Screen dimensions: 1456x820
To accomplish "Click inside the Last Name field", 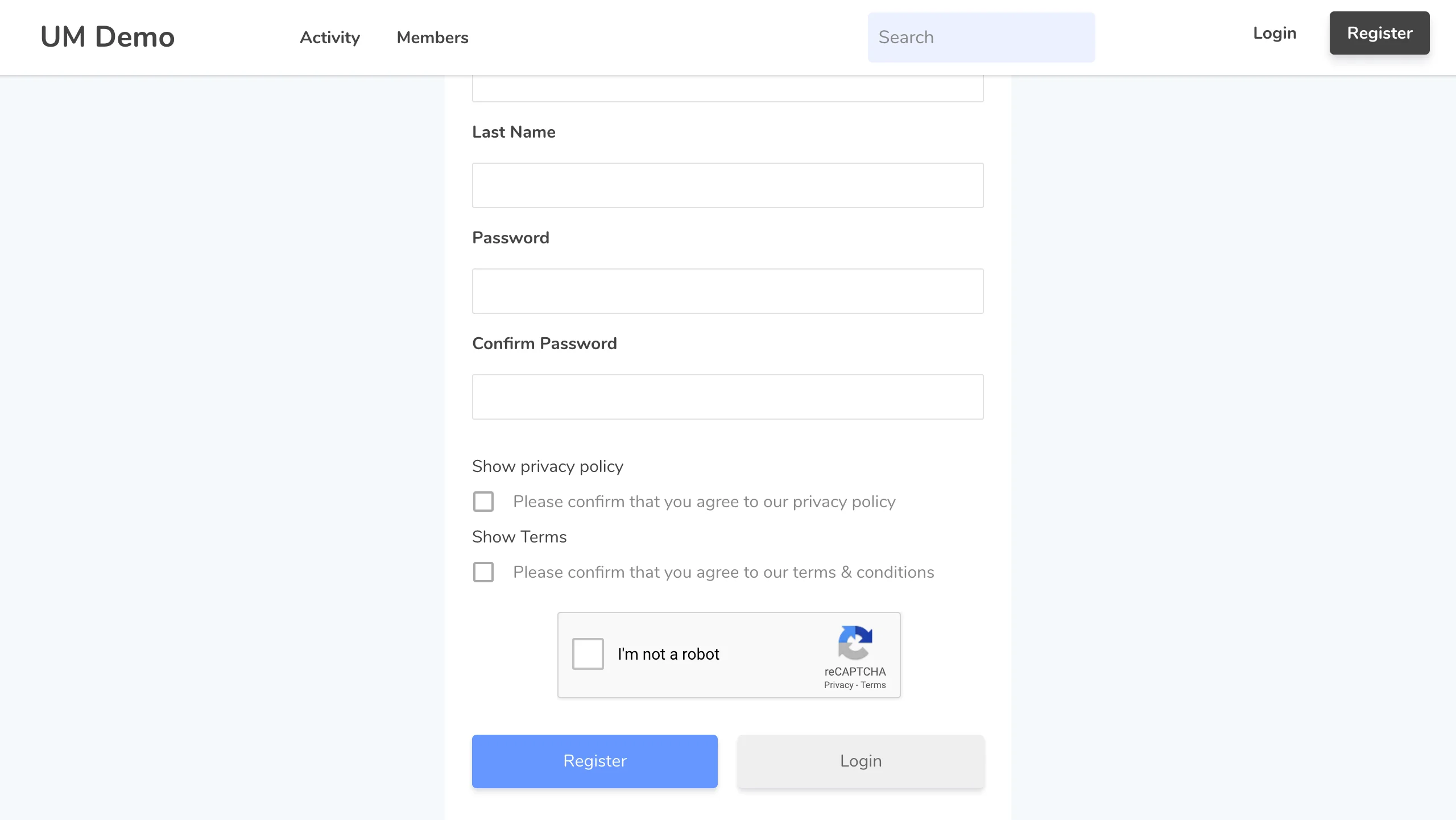I will (727, 185).
